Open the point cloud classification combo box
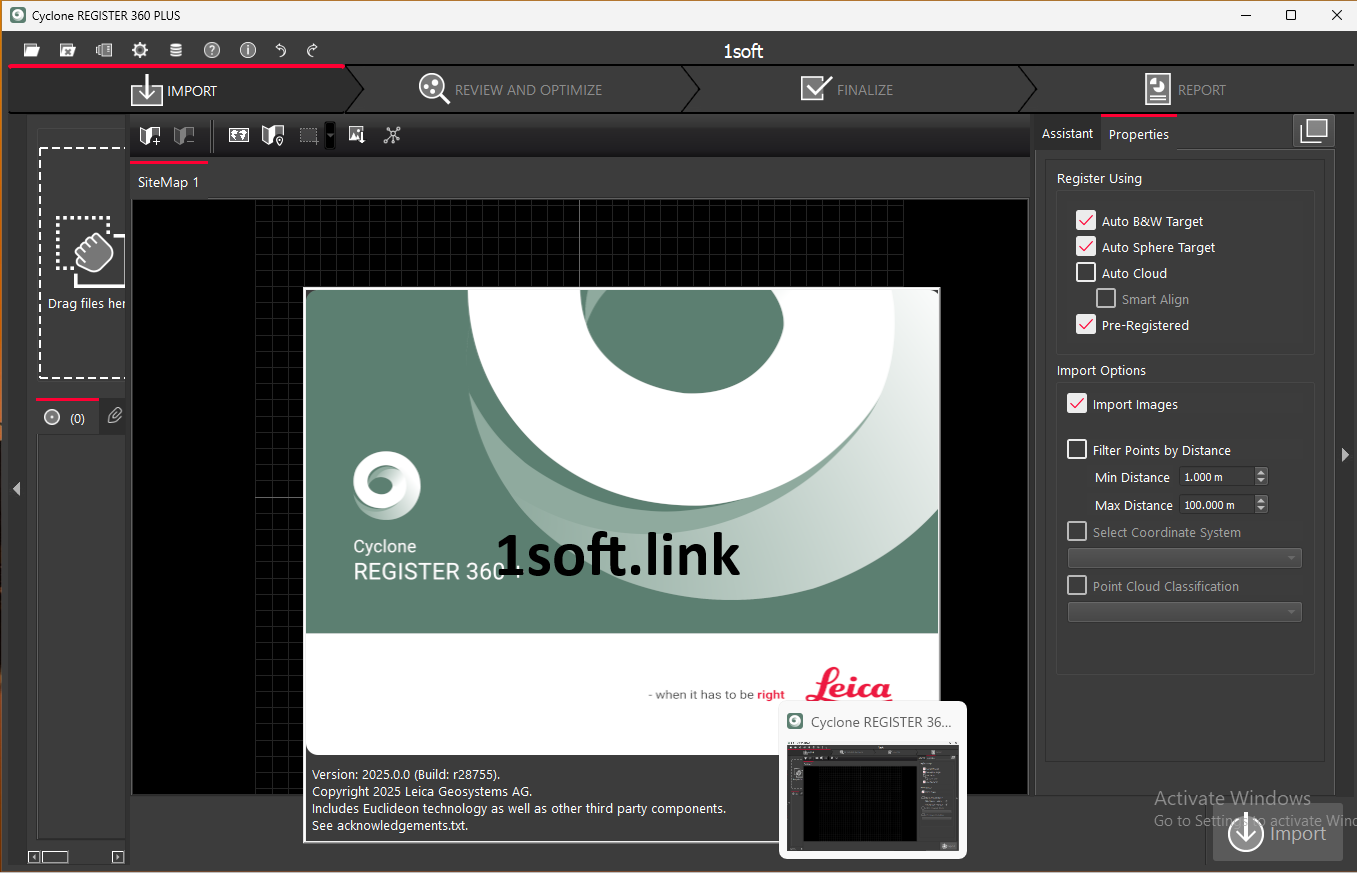The width and height of the screenshot is (1357, 873). click(x=1185, y=612)
